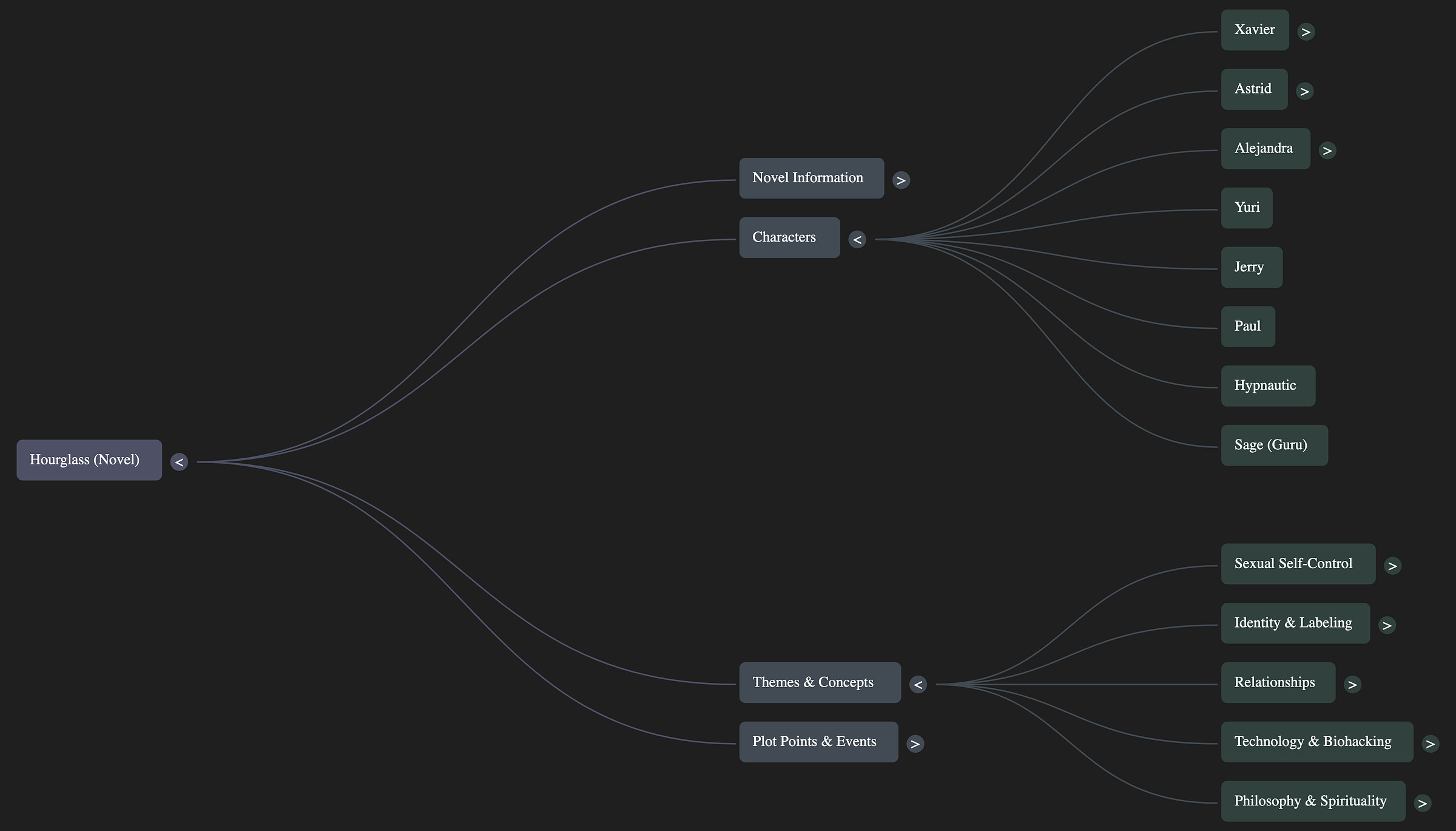Open the Sage (Guru) node
Viewport: 1456px width, 831px height.
[1274, 446]
